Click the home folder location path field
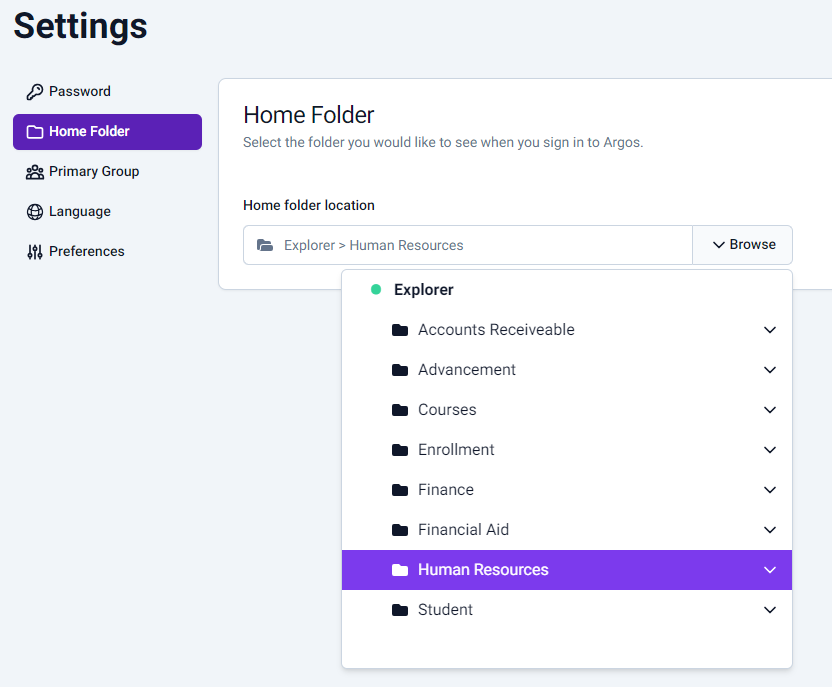Viewport: 832px width, 687px height. click(467, 245)
